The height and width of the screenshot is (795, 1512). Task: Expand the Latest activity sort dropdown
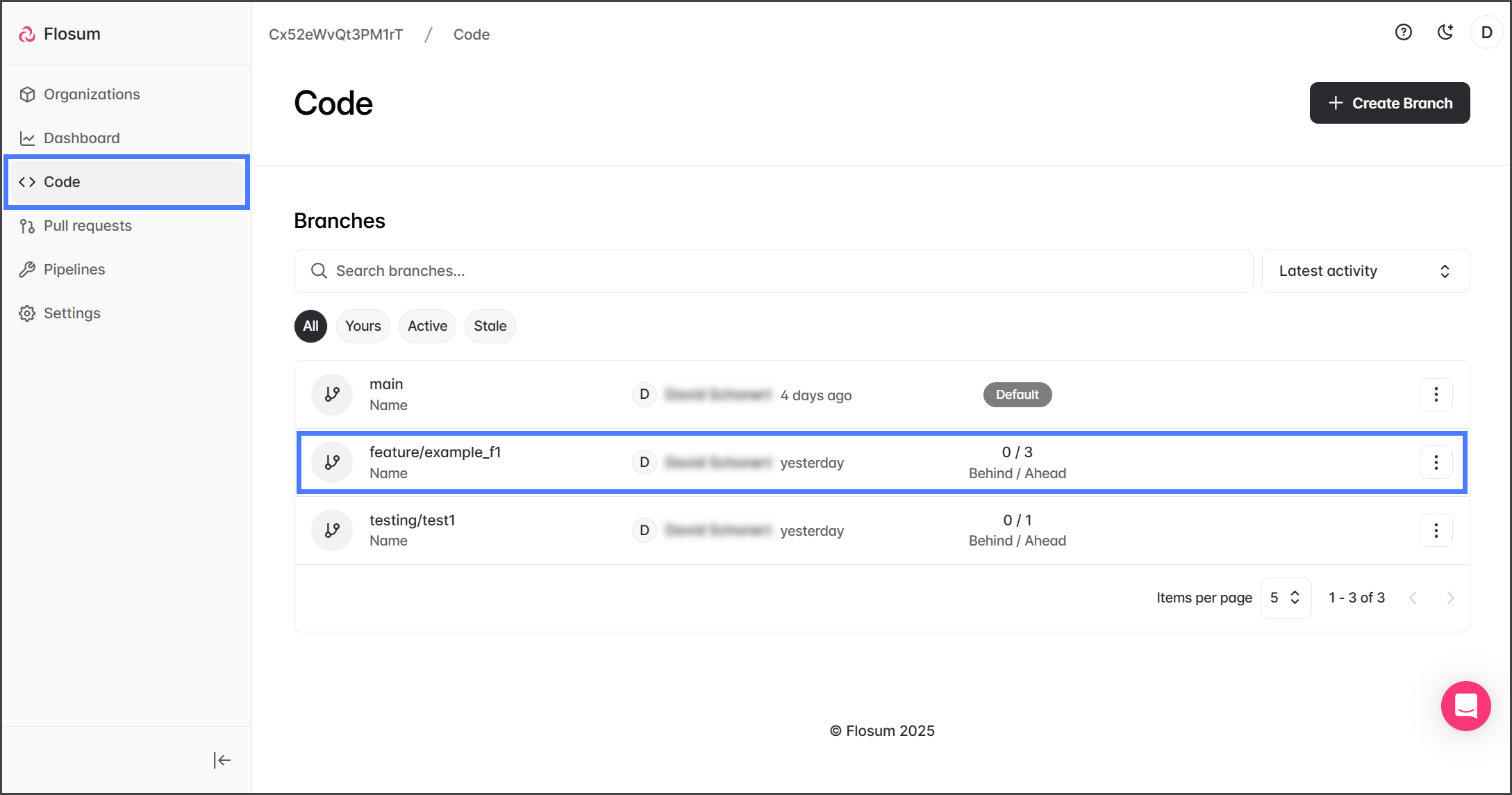1365,271
